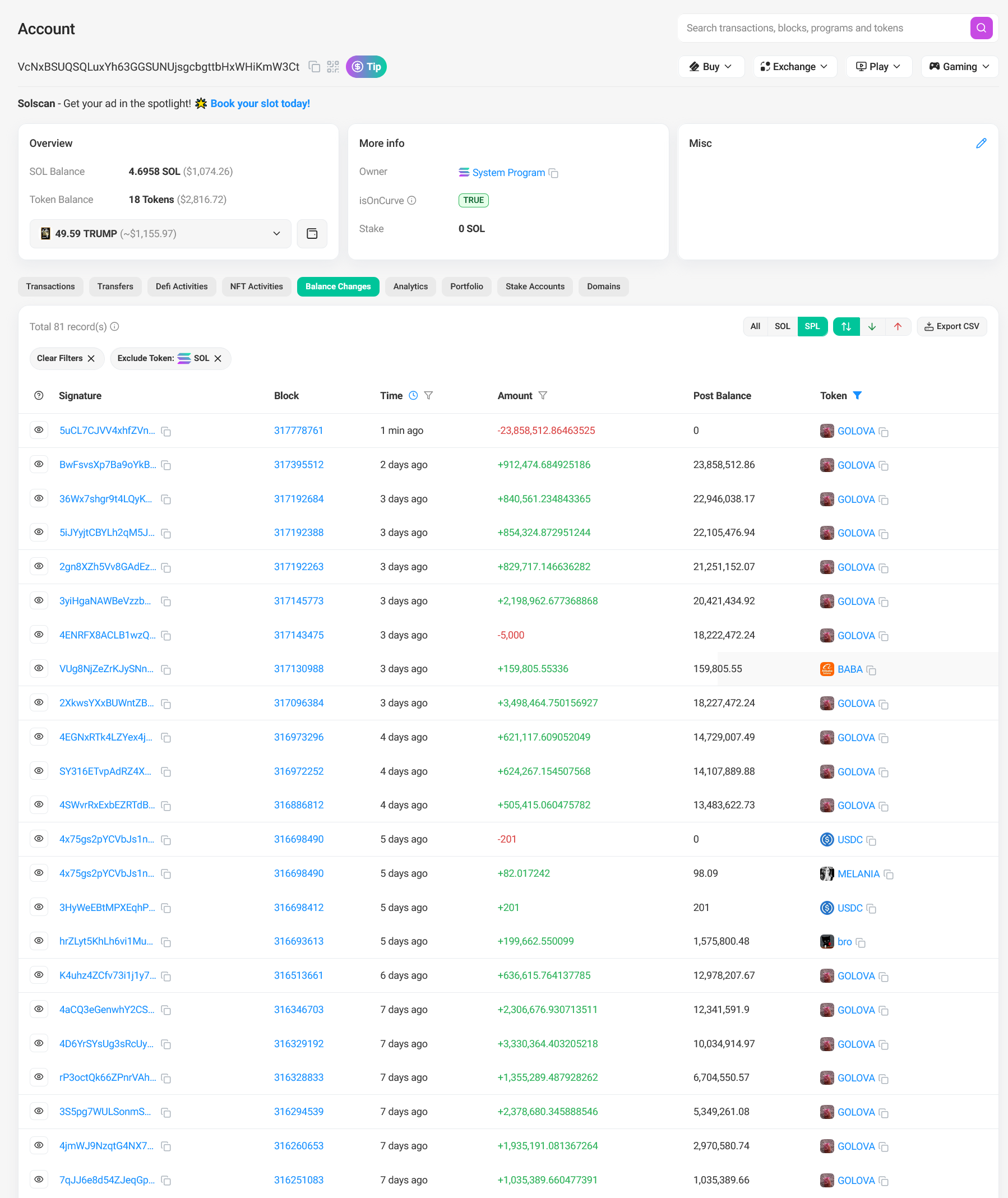Click the Tip button
The width and height of the screenshot is (1008, 1198).
pos(366,67)
